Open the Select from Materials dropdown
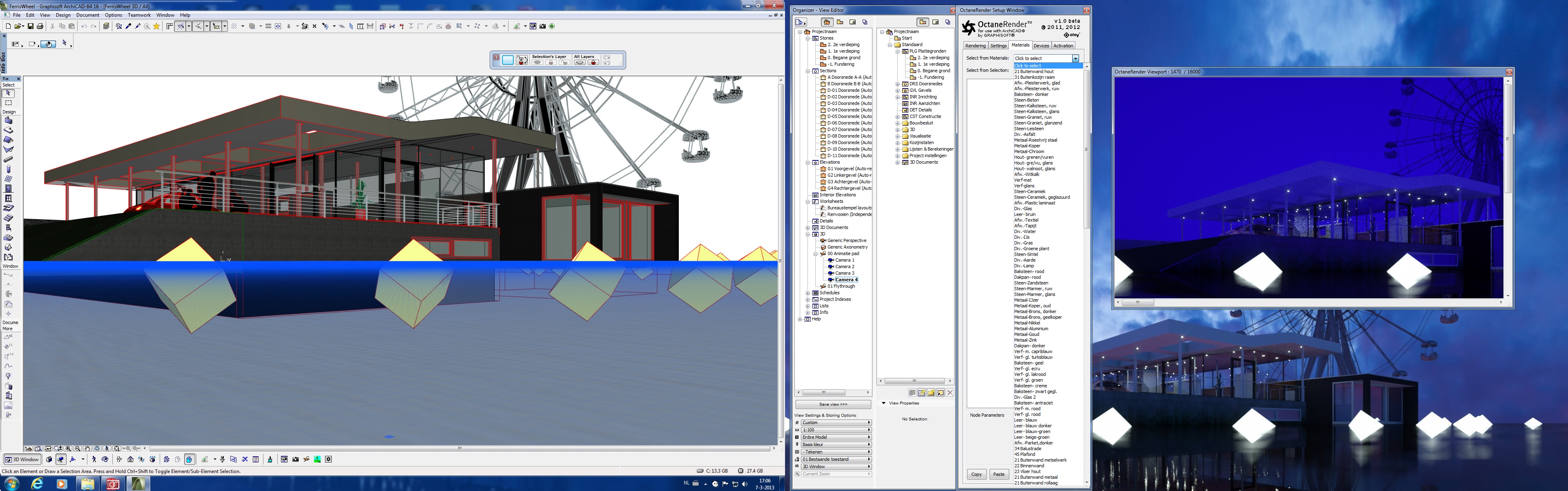The width and height of the screenshot is (1568, 491). (1075, 58)
